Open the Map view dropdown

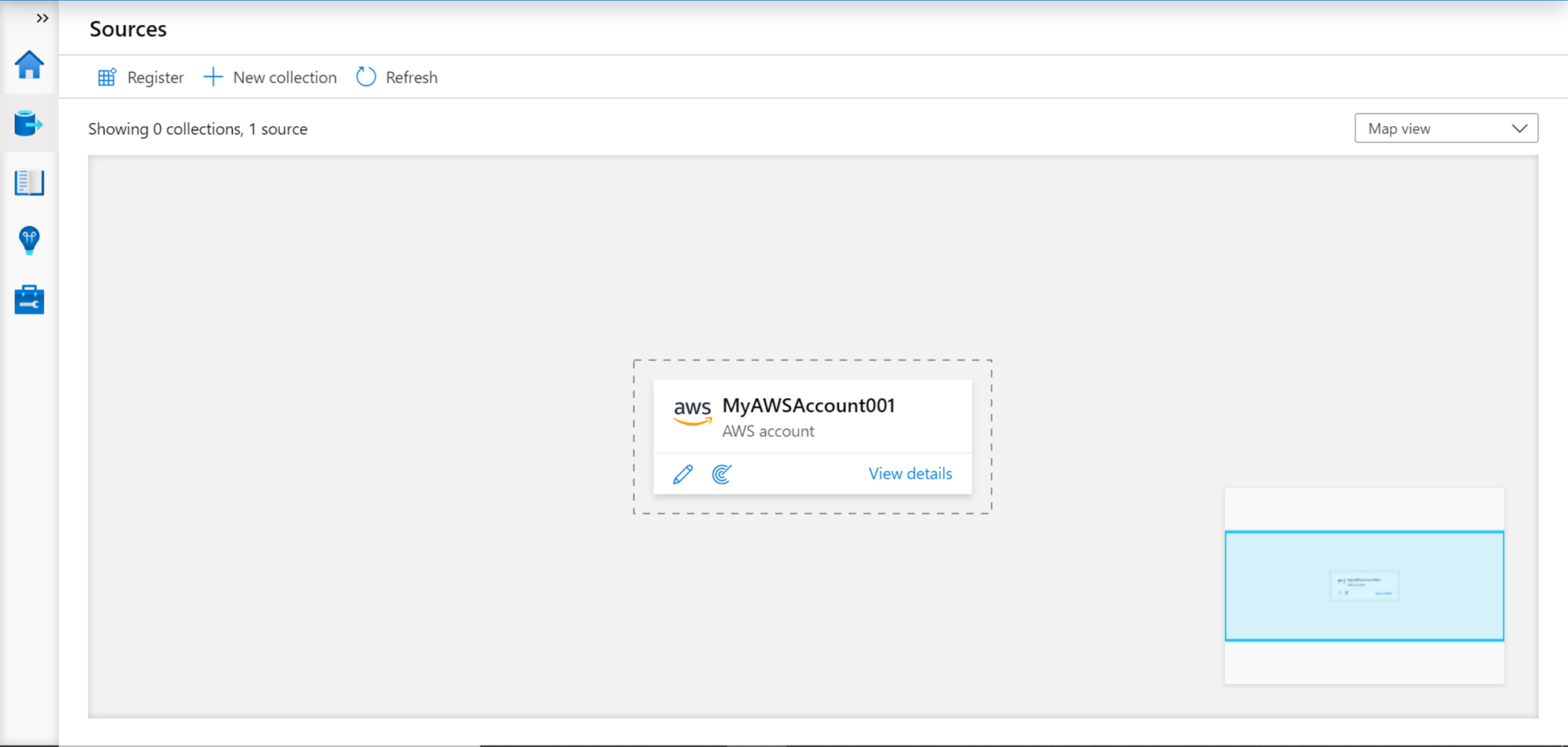click(x=1446, y=129)
